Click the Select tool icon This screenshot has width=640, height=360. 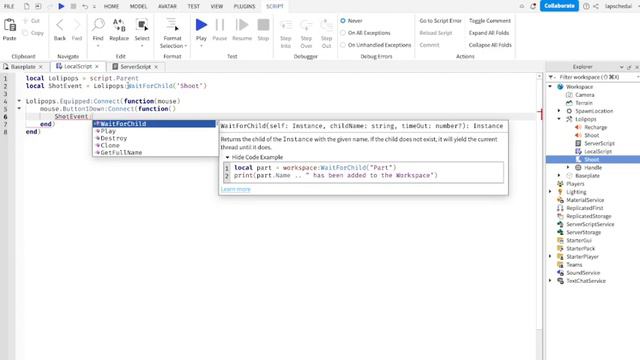pyautogui.click(x=142, y=25)
